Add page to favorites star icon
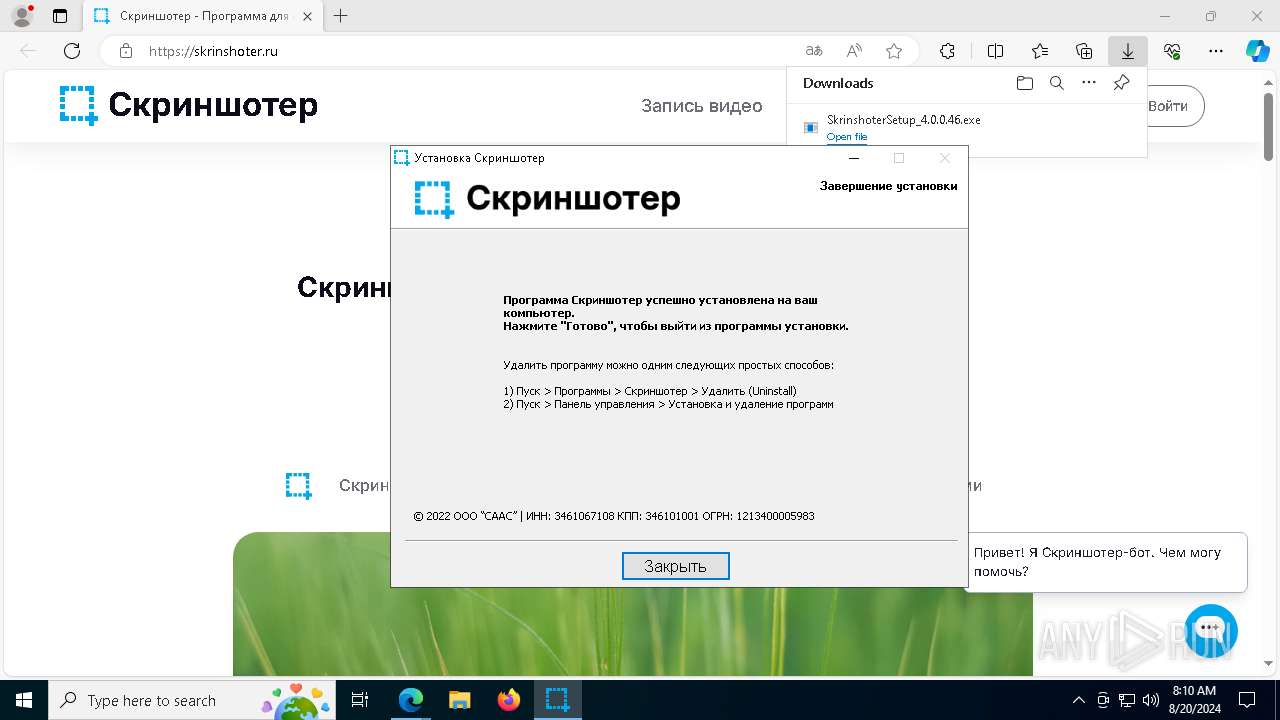This screenshot has height=720, width=1280. tap(894, 51)
